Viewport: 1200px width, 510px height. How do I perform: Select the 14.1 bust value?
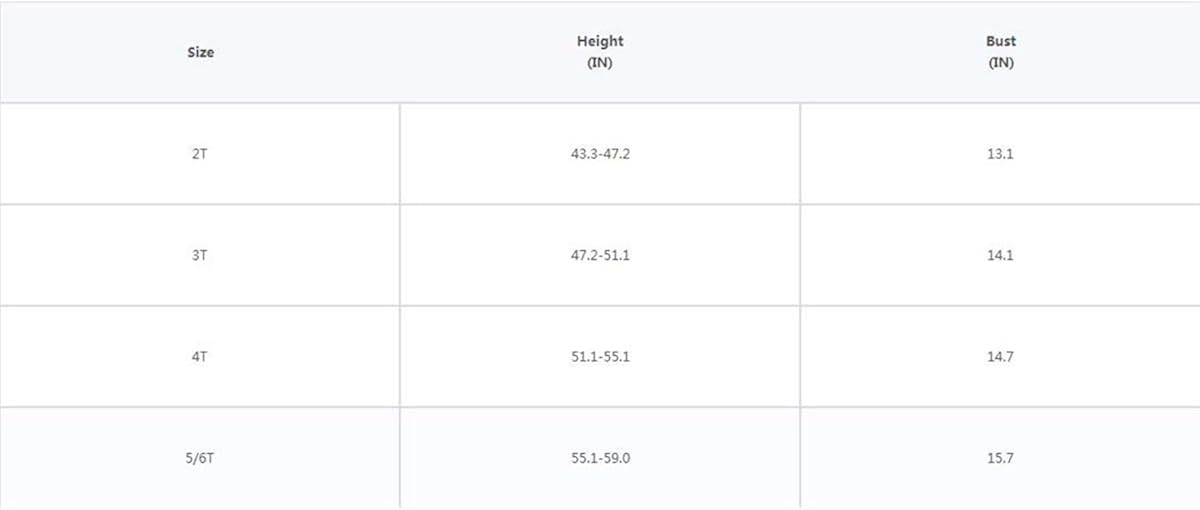(x=1000, y=256)
